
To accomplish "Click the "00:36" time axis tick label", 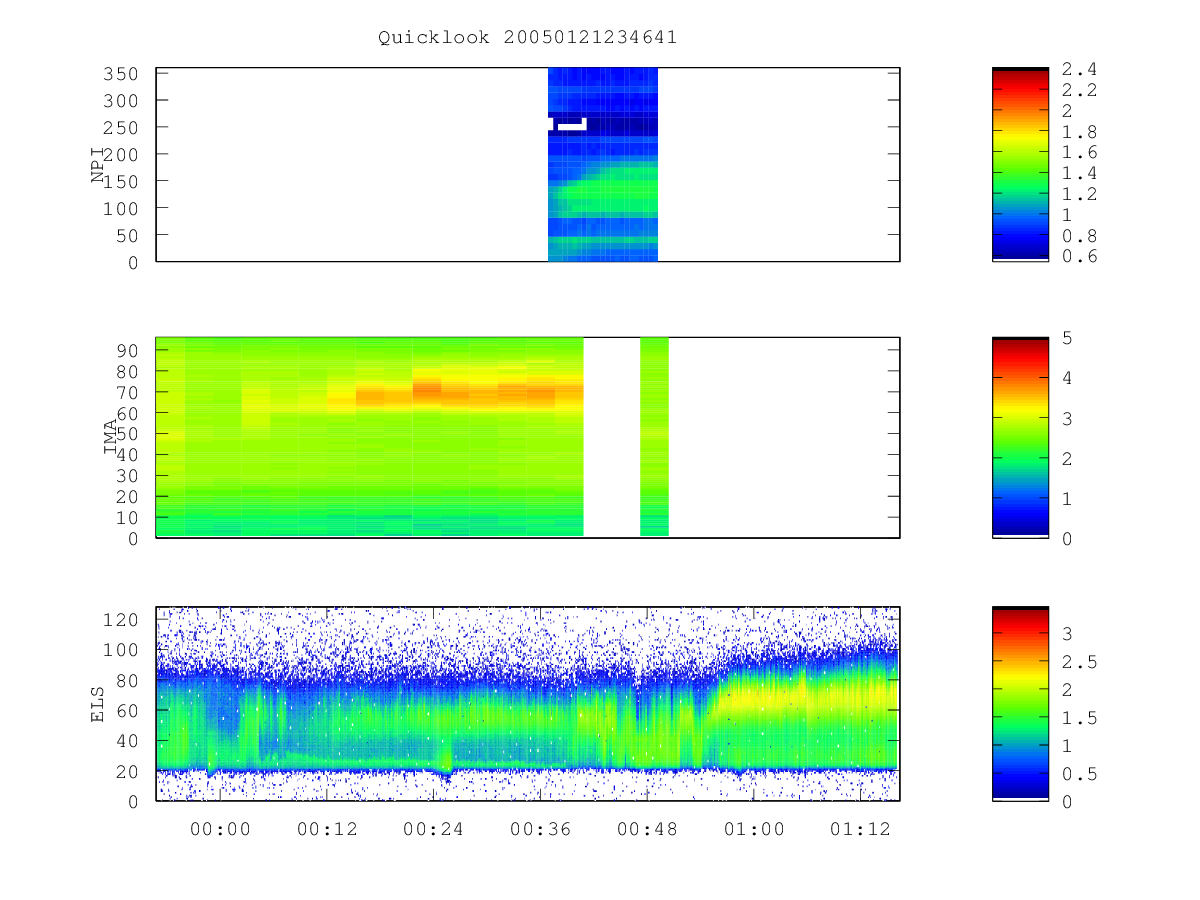I will pyautogui.click(x=540, y=829).
